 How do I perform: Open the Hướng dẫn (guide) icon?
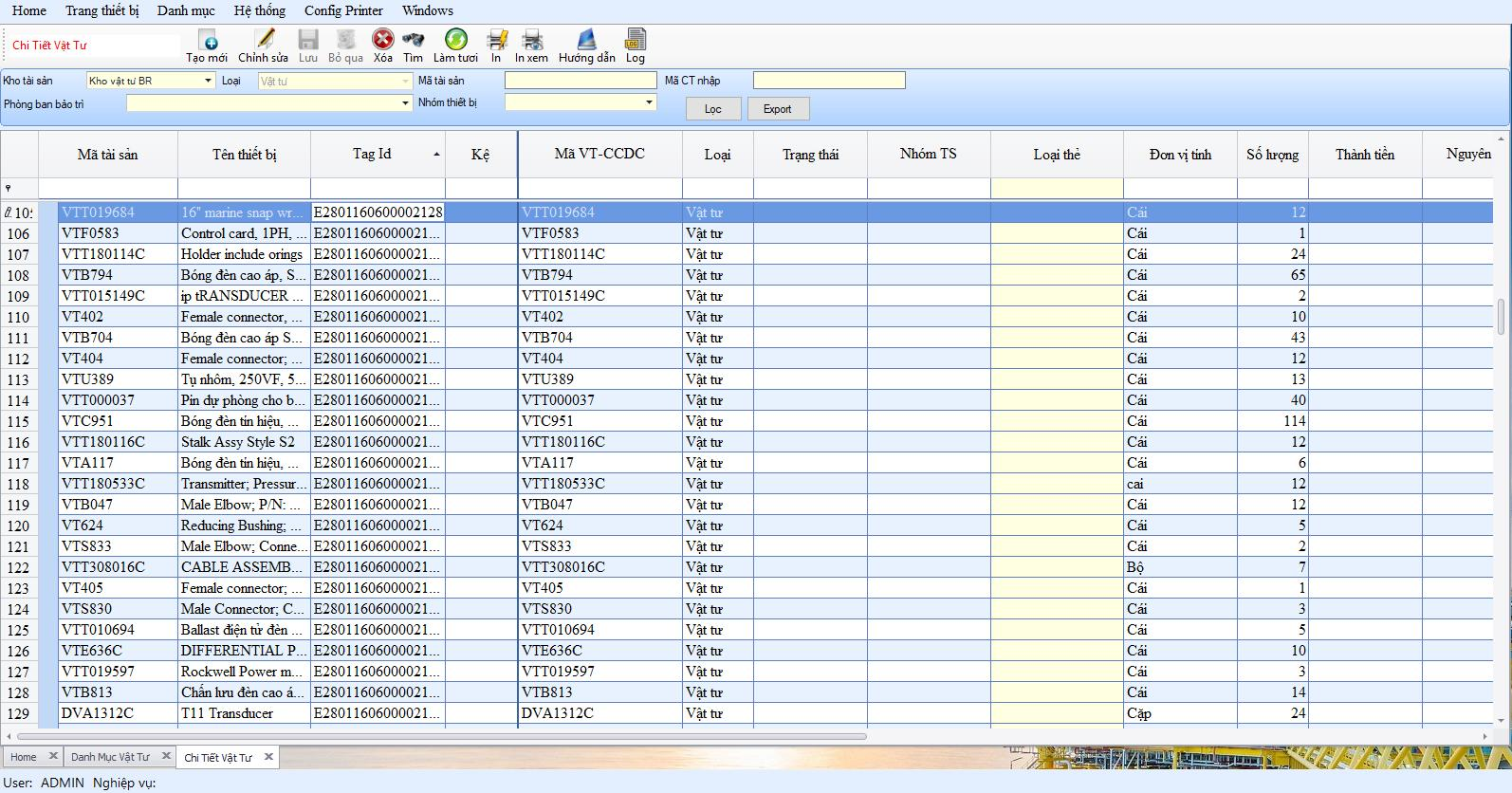point(586,40)
